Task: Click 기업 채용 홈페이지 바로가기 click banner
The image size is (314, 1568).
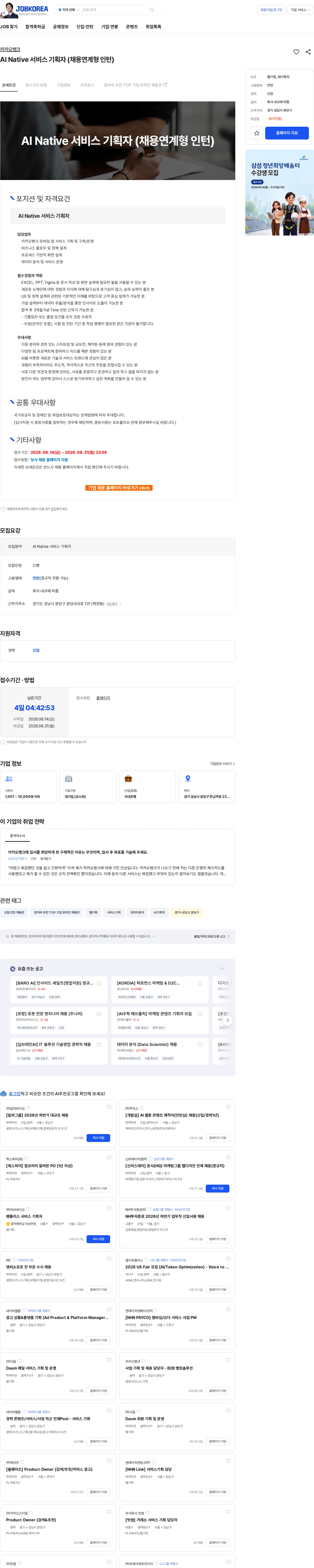Action: [x=119, y=487]
